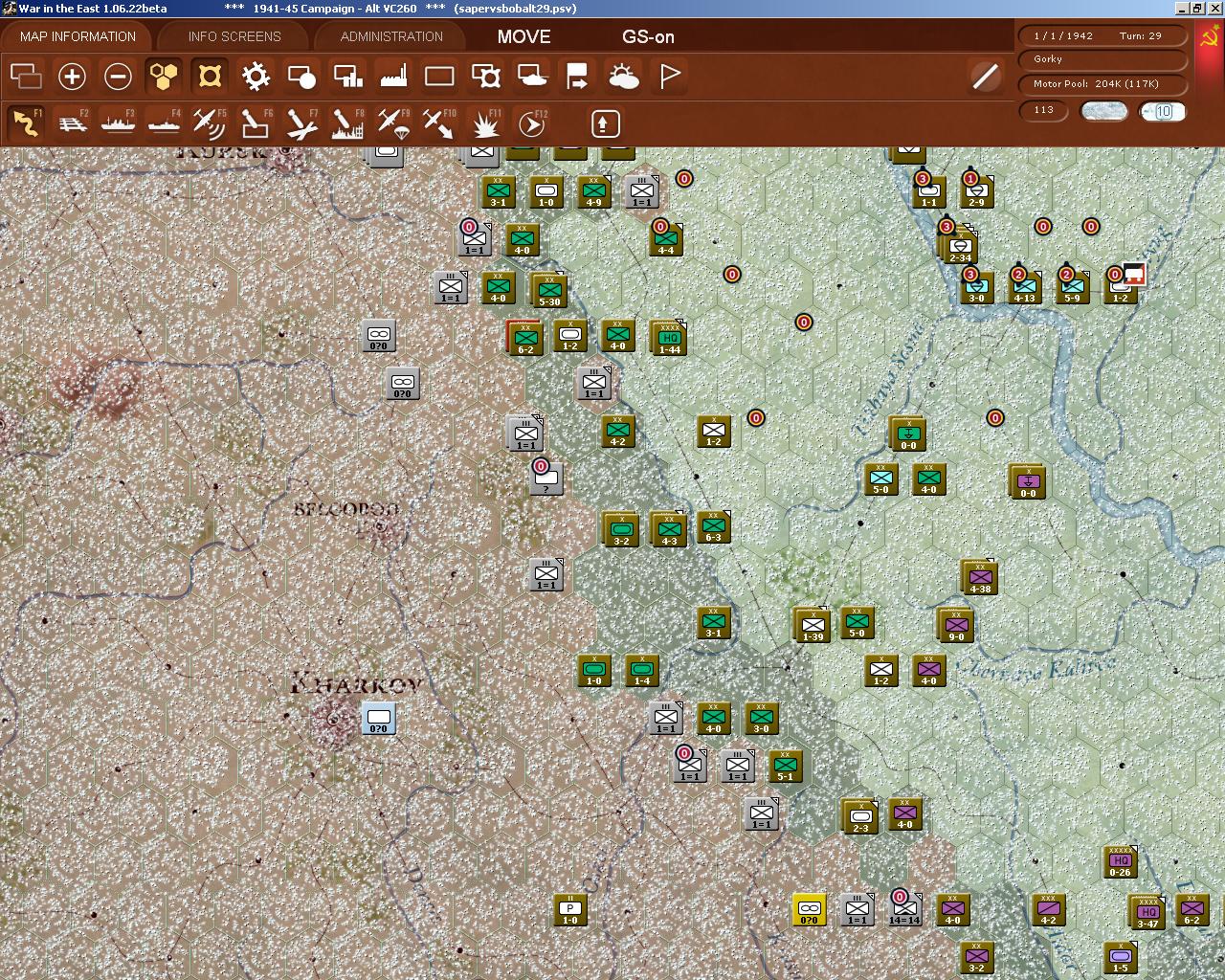Select the yellow unit labeled 0?0
The height and width of the screenshot is (980, 1225).
(810, 909)
